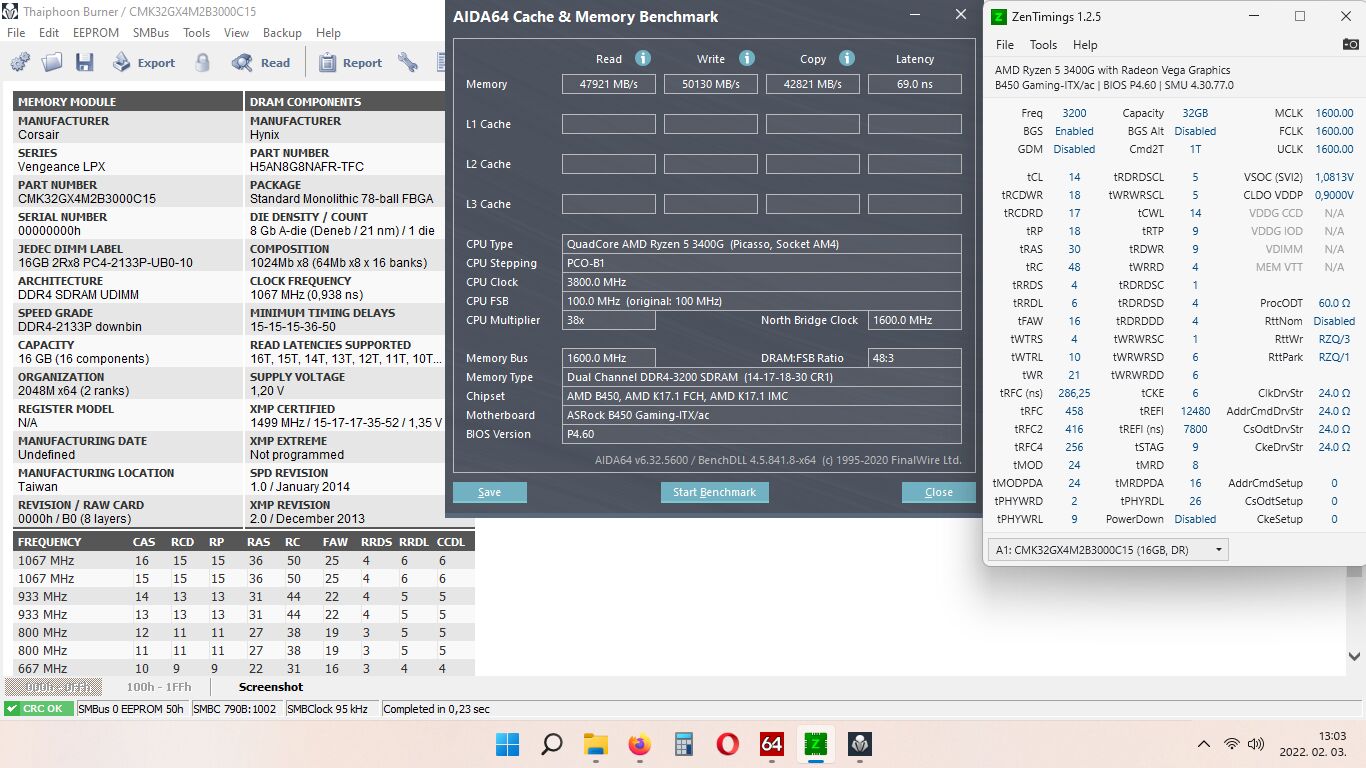Click the Wi-Fi network tray icon

(x=1232, y=744)
